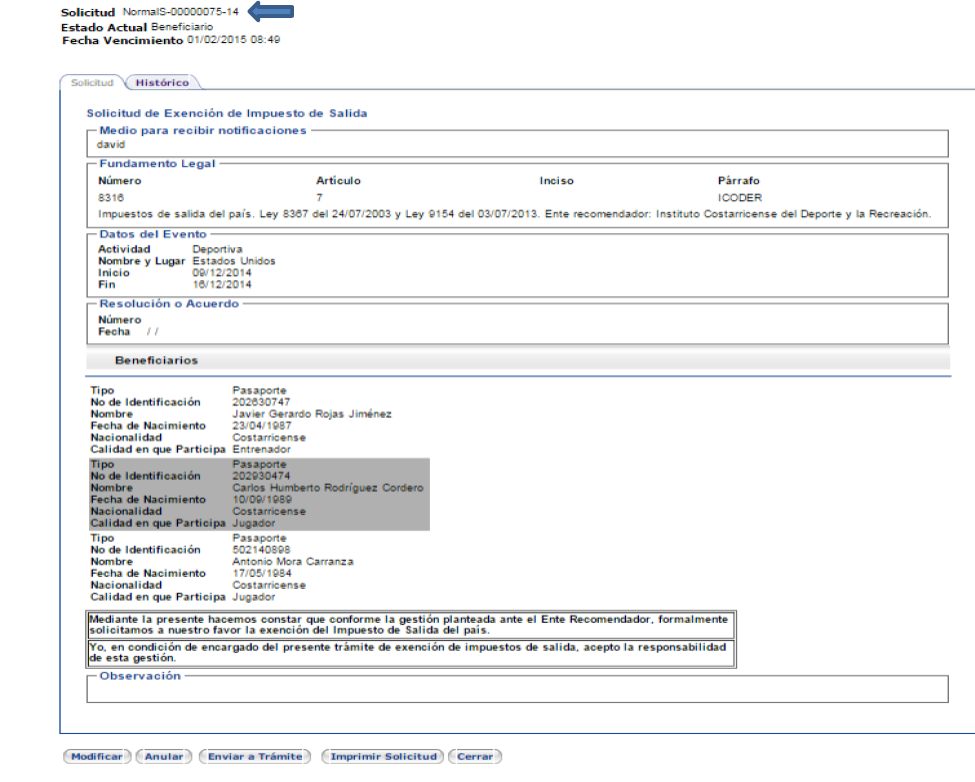Click inside the Observación box
Screen dimensions: 975x782
[x=516, y=690]
